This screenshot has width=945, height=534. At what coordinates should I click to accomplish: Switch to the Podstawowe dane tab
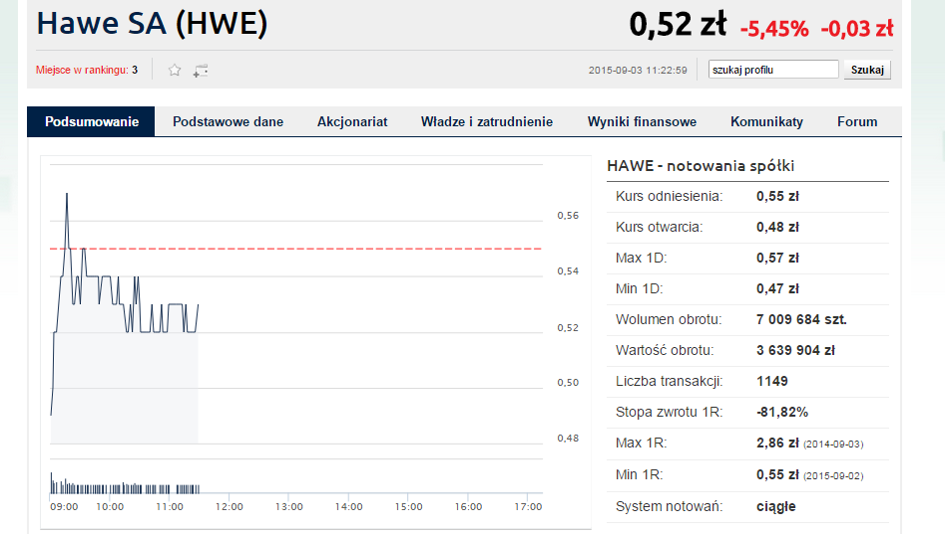coord(228,122)
